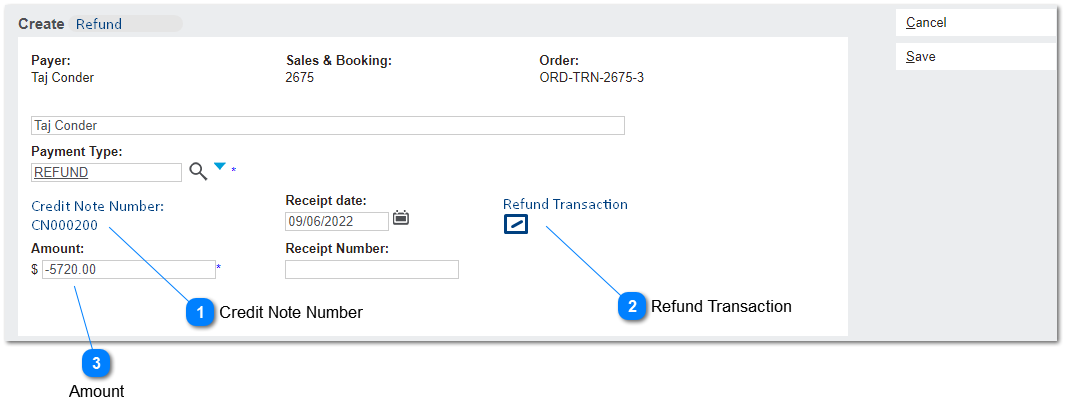This screenshot has width=1066, height=417.
Task: Click the Refund Transaction card icon
Action: coord(516,224)
